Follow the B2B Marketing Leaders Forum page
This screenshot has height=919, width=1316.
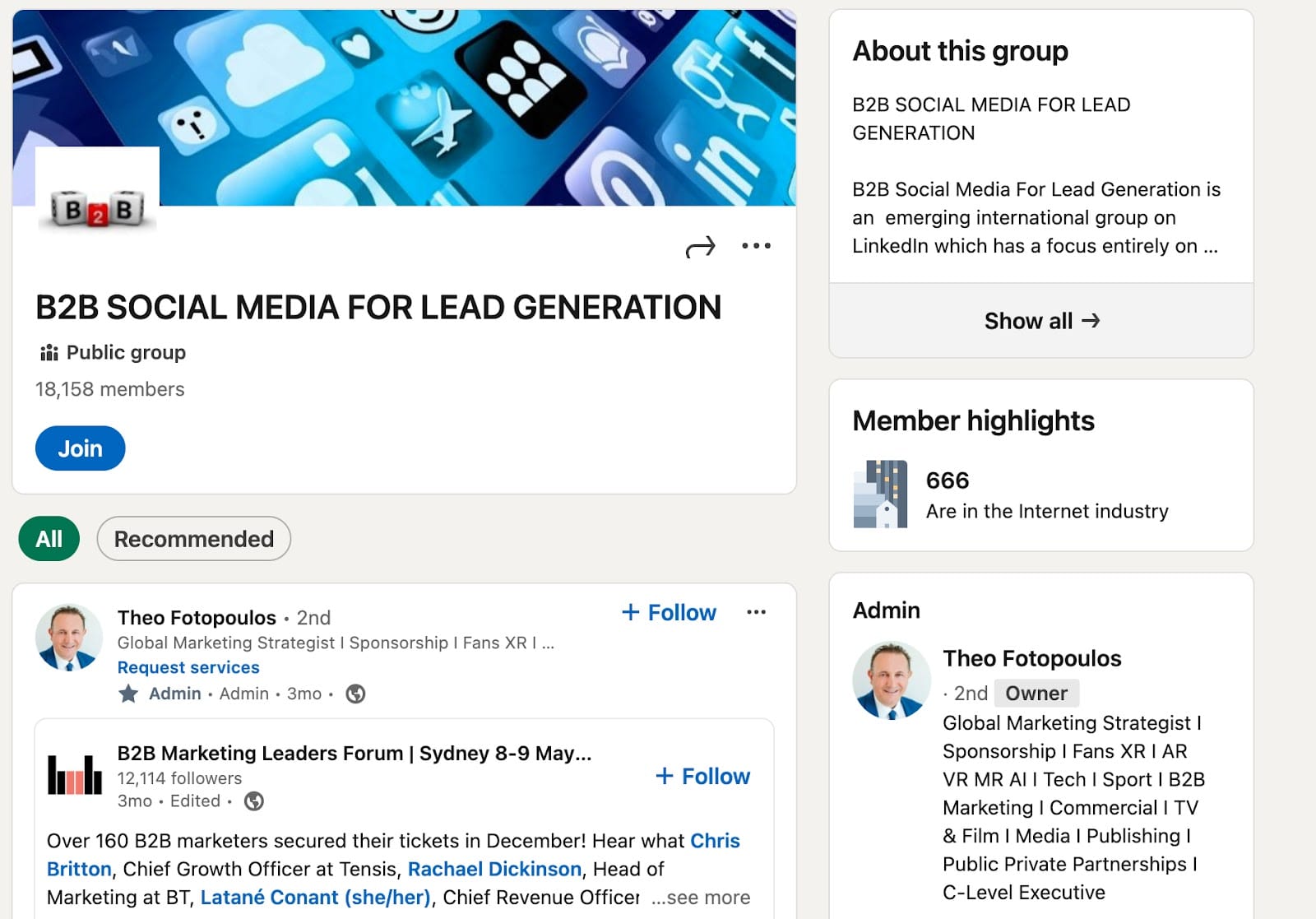[701, 775]
